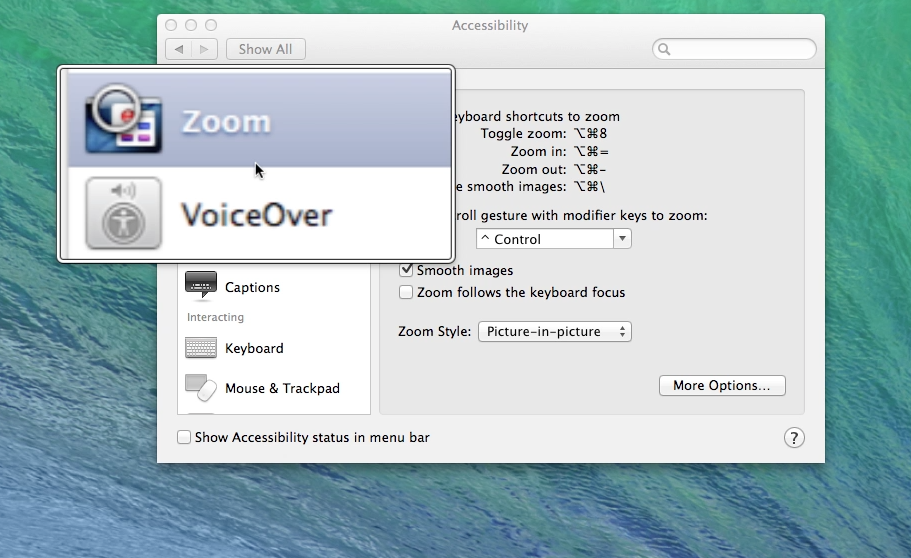The width and height of the screenshot is (911, 558).
Task: Click the Keyboard icon in sidebar
Action: 200,348
